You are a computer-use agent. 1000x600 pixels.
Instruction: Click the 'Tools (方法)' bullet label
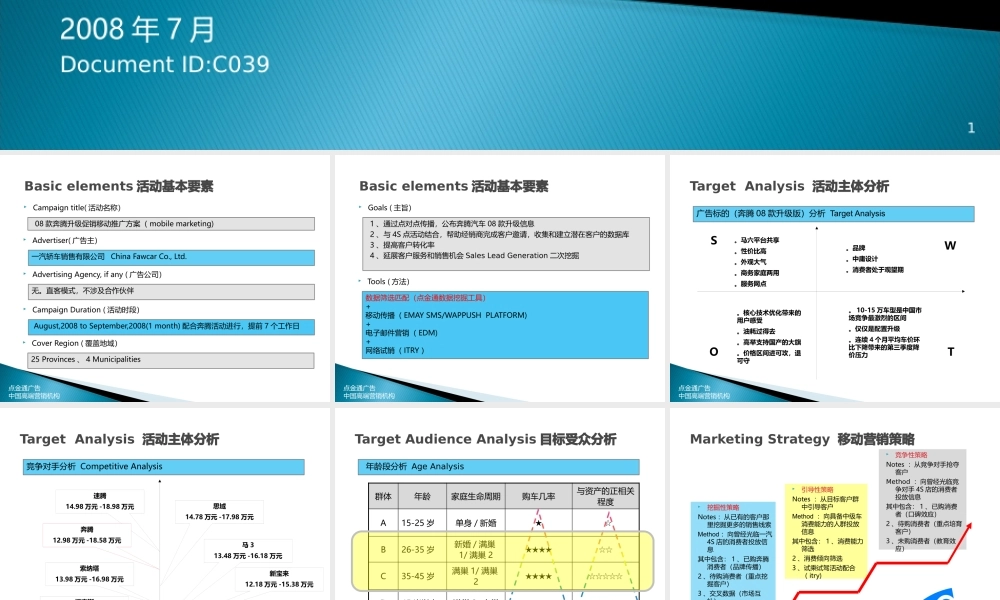tap(388, 281)
